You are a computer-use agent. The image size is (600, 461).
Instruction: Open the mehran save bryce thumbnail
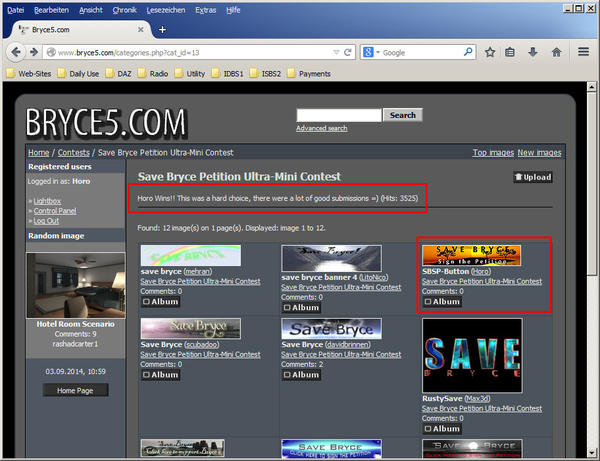(x=191, y=255)
